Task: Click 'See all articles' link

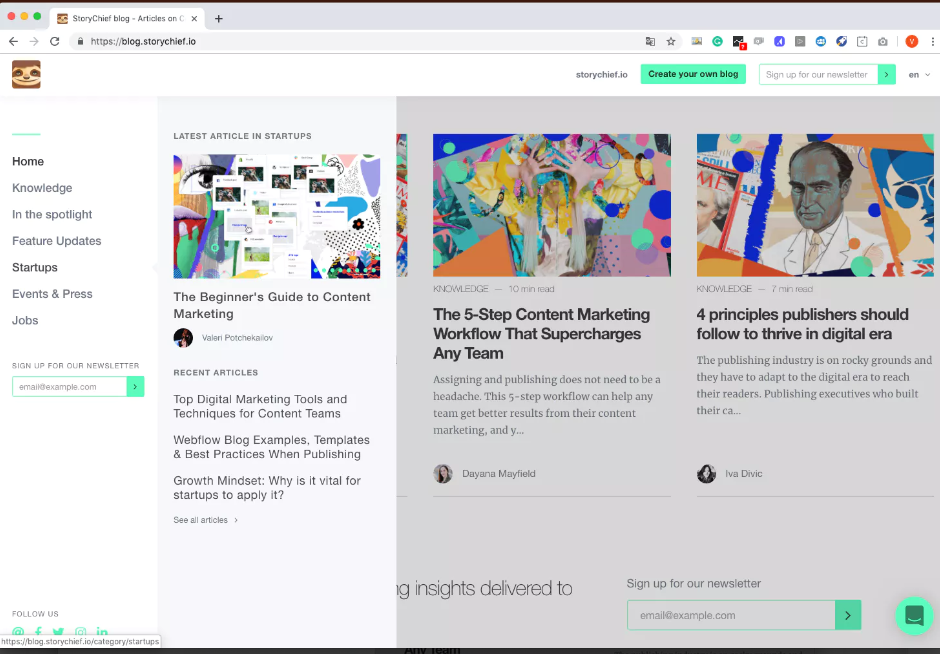Action: 206,520
